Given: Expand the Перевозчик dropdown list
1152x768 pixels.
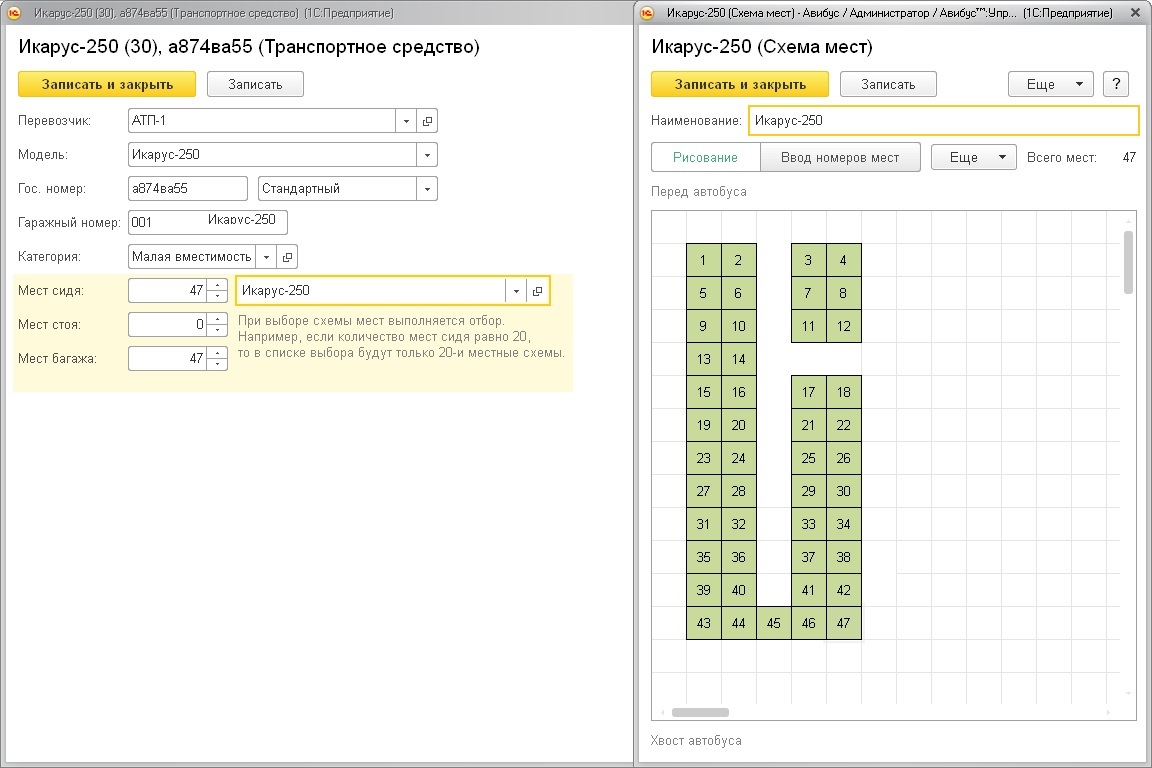Looking at the screenshot, I should coord(407,121).
